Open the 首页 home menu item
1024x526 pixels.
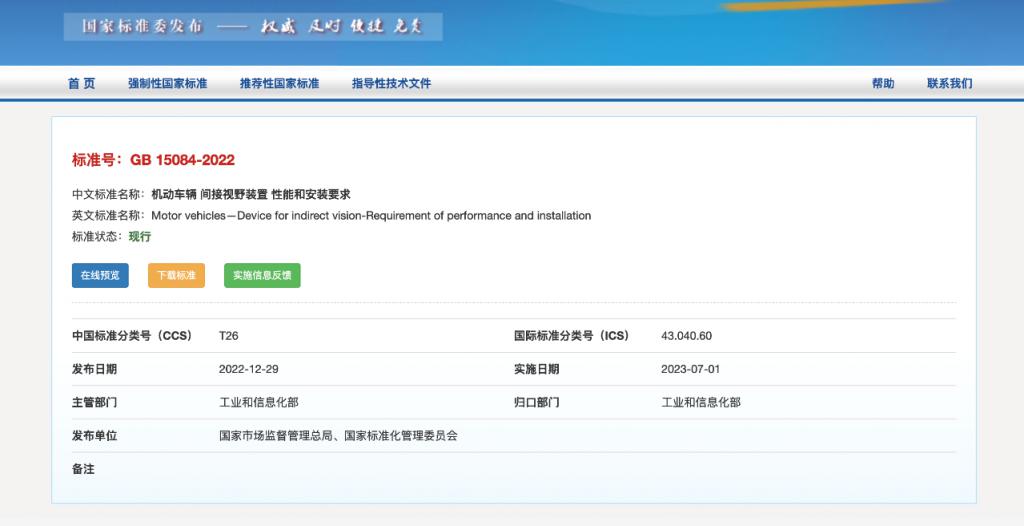(x=82, y=83)
